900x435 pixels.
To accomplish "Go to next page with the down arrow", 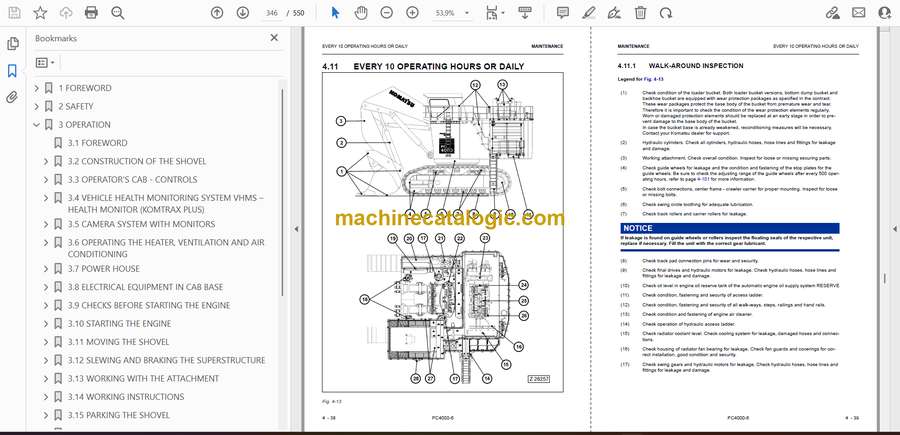I will [243, 13].
